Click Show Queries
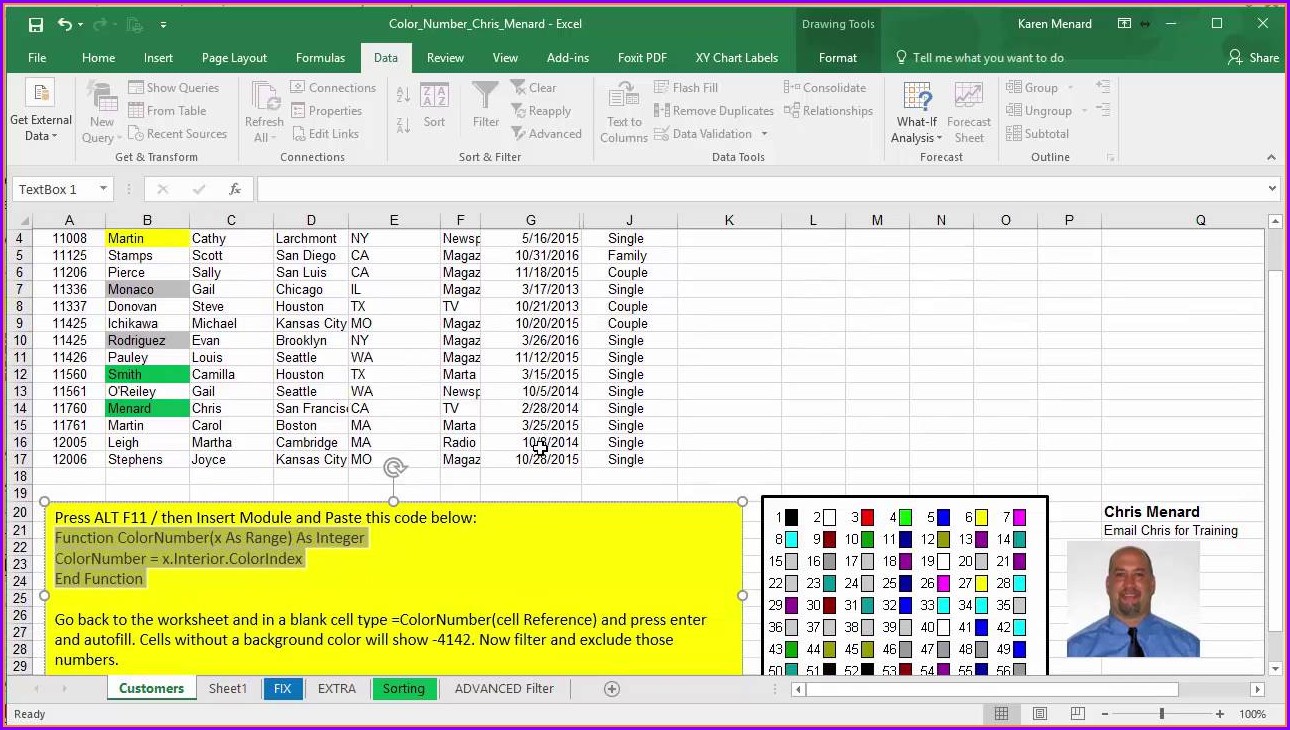 click(x=173, y=88)
